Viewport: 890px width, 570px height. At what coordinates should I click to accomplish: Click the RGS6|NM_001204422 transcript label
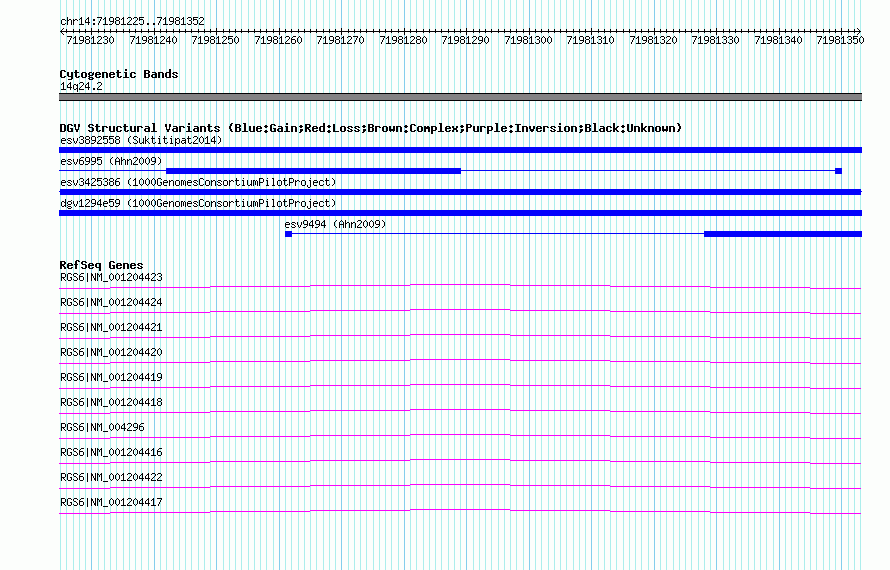tap(111, 477)
